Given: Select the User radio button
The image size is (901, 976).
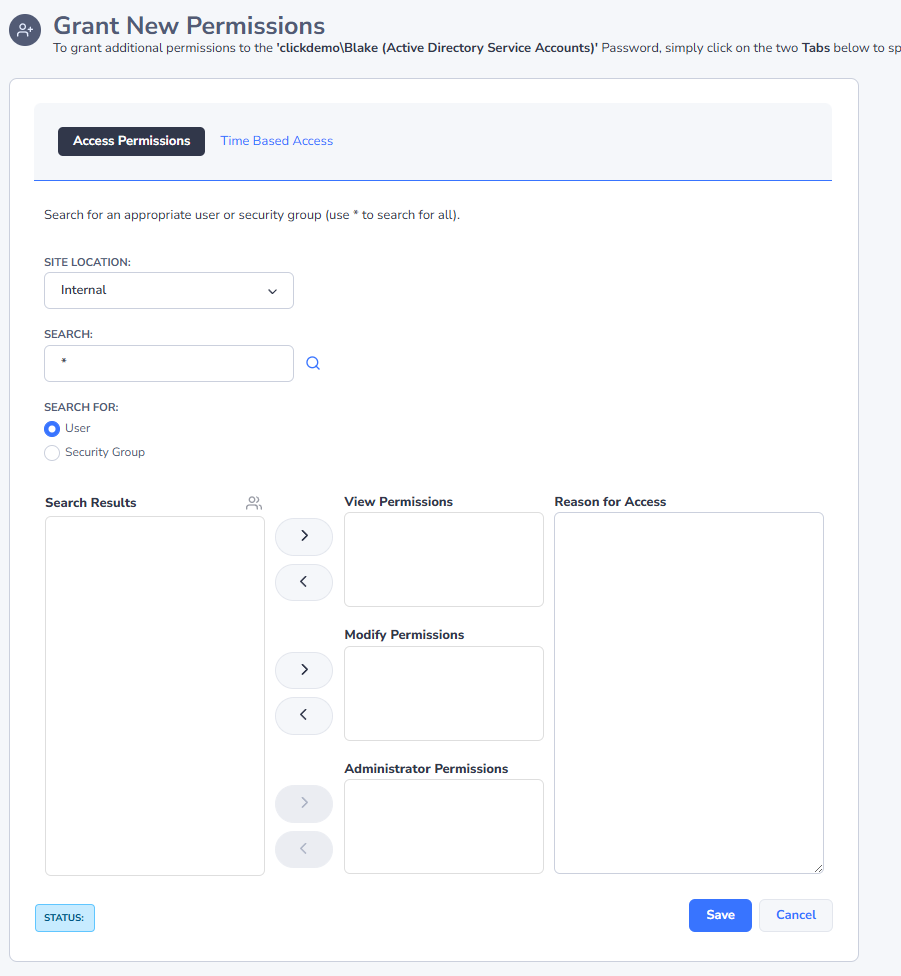Looking at the screenshot, I should pyautogui.click(x=51, y=428).
